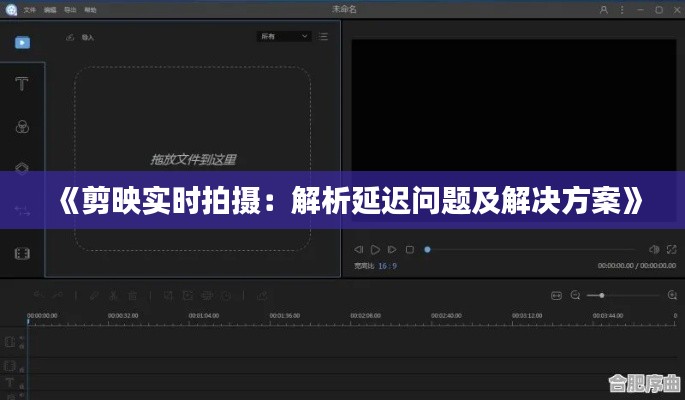Switch media view using the list icon
Image resolution: width=685 pixels, height=400 pixels.
pos(323,37)
